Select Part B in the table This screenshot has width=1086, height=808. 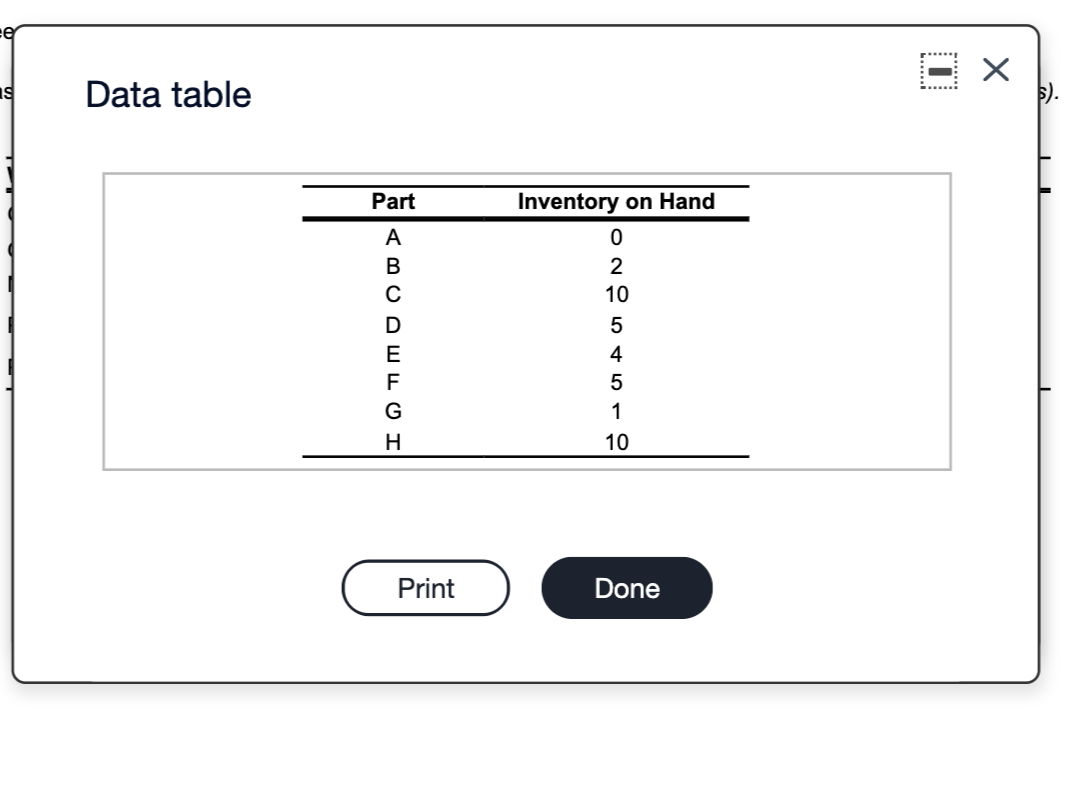(393, 265)
